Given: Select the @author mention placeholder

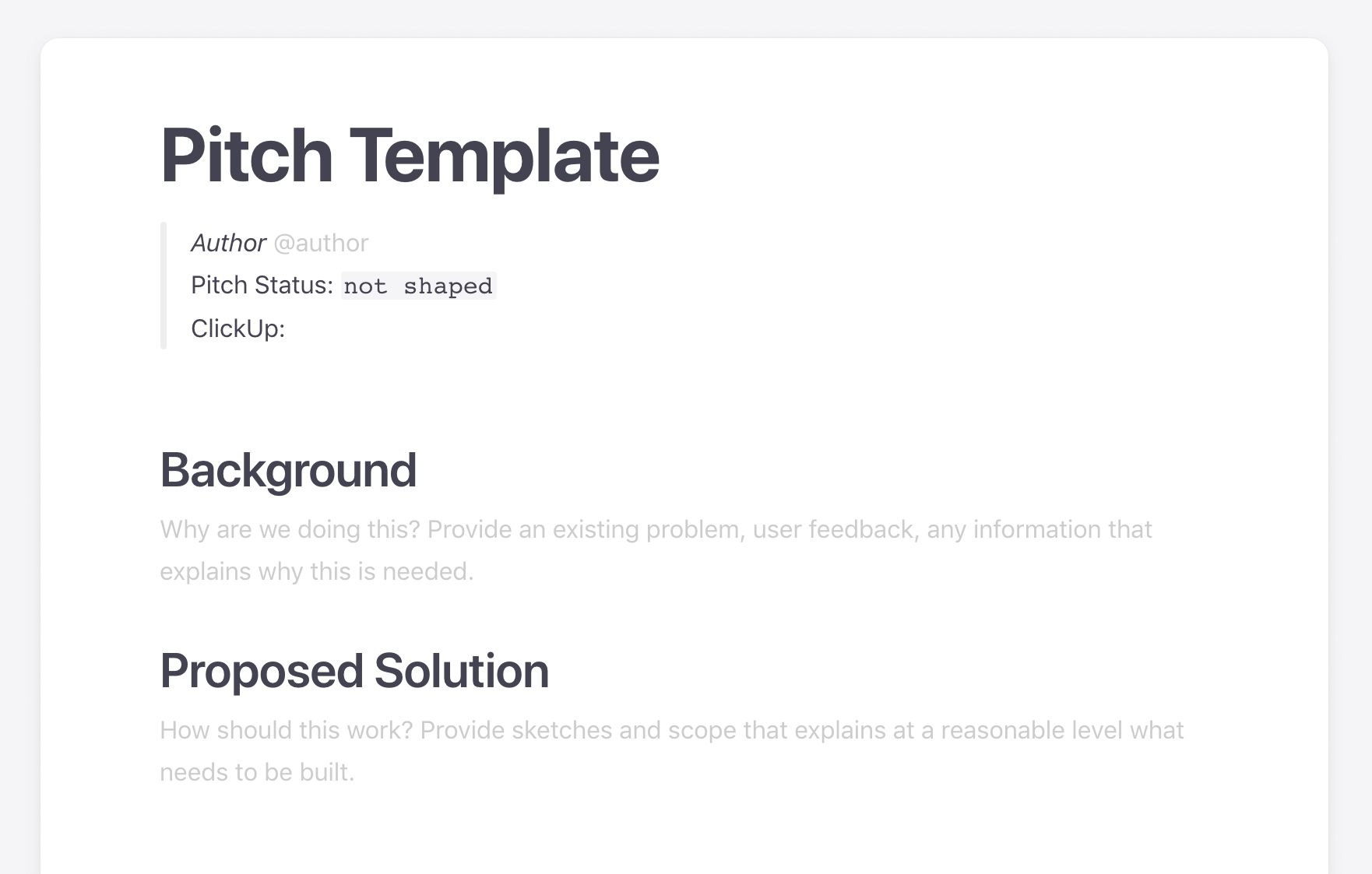Looking at the screenshot, I should pos(321,243).
